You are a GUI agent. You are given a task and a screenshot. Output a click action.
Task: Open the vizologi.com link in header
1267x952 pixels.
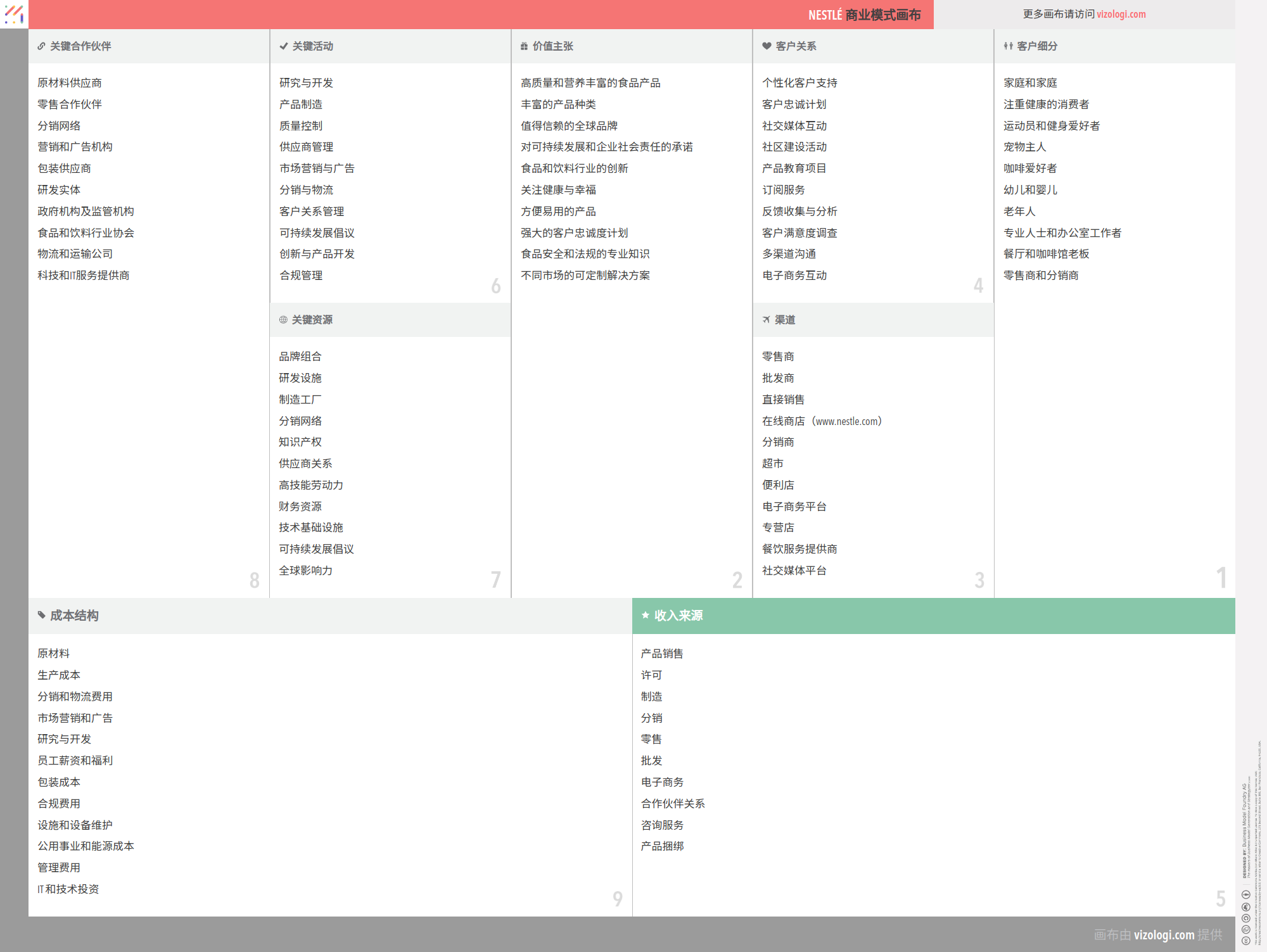(x=1121, y=14)
